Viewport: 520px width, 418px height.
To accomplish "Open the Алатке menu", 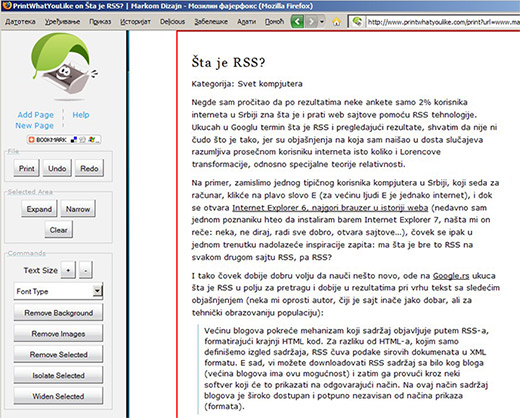I will (x=246, y=22).
